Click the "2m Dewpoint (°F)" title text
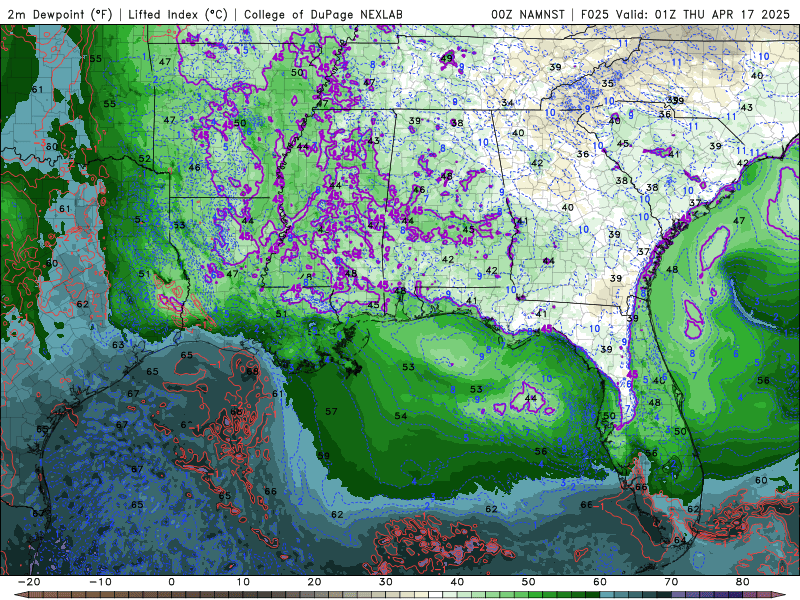Viewport: 800px width, 600px height. 60,15
